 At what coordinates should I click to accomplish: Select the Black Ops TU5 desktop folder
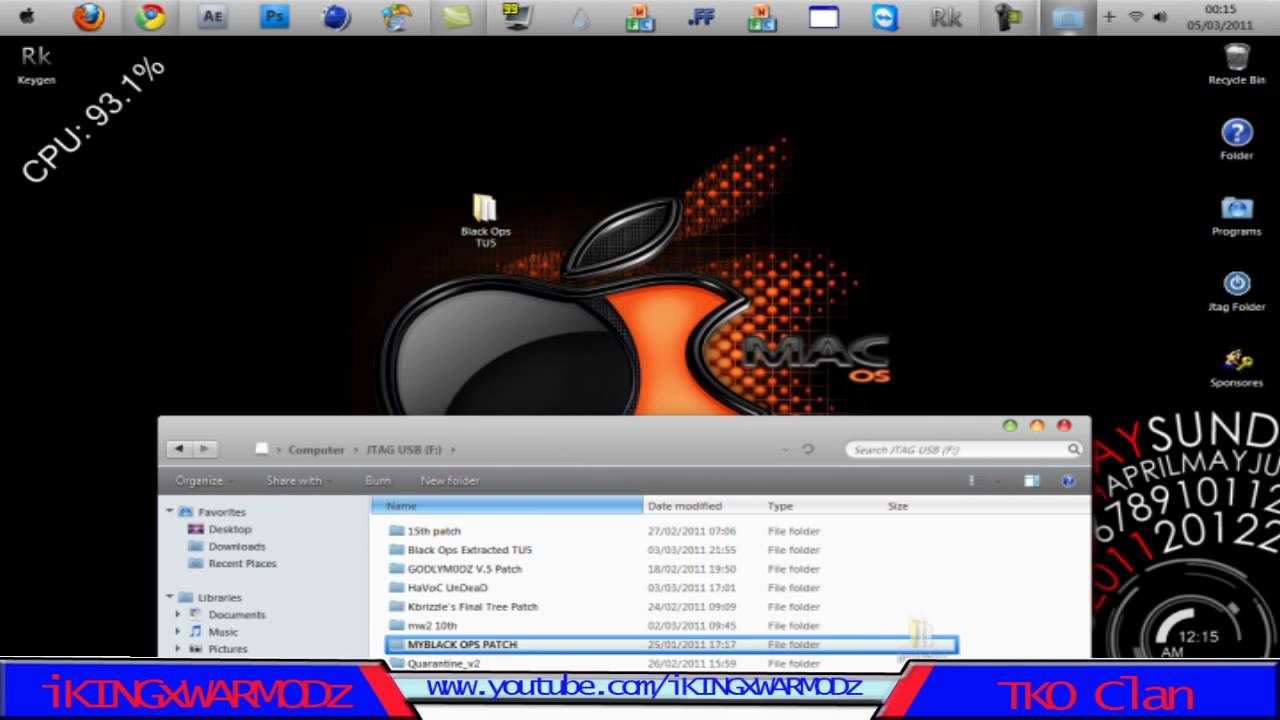[485, 220]
